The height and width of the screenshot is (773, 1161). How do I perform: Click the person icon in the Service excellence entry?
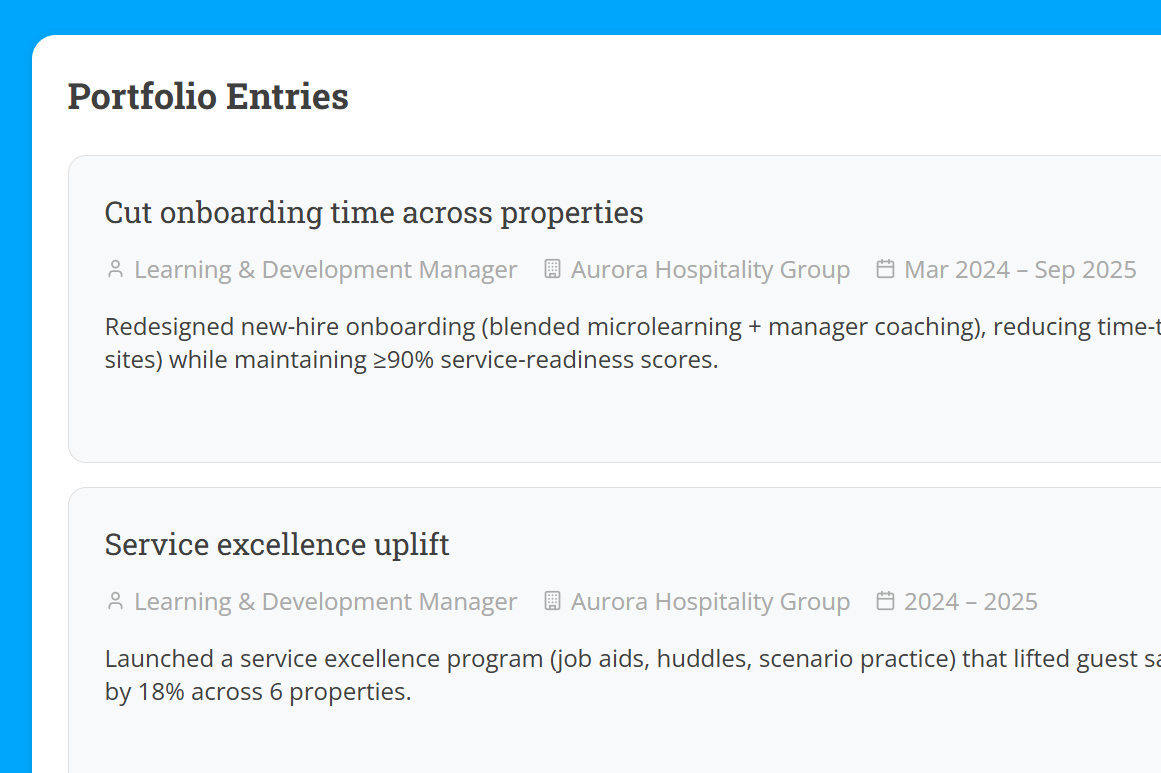coord(115,601)
